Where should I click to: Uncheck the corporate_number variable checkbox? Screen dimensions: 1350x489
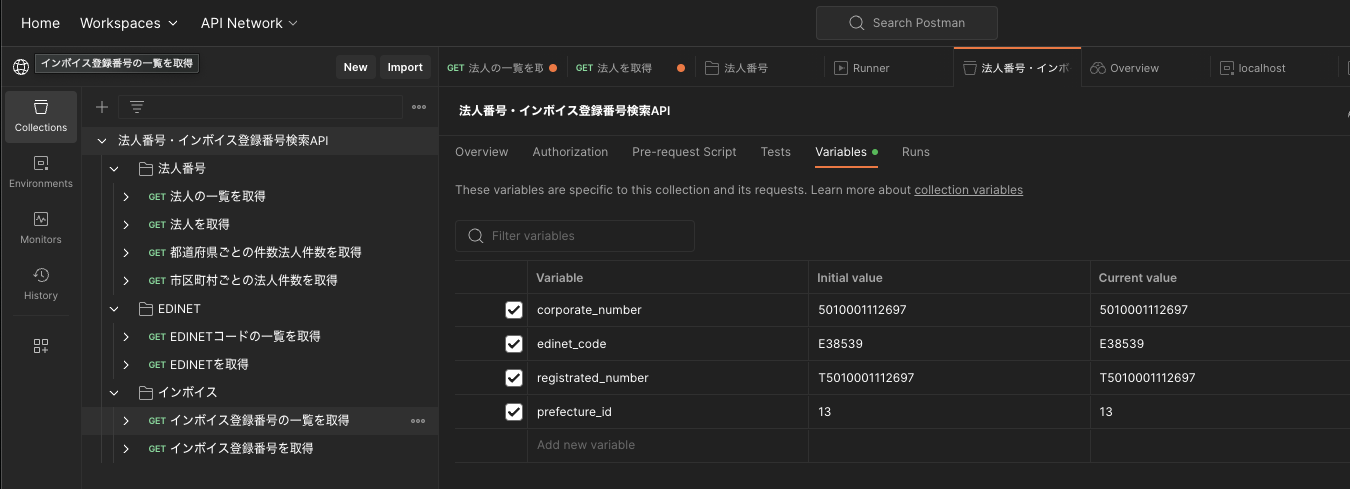point(514,310)
